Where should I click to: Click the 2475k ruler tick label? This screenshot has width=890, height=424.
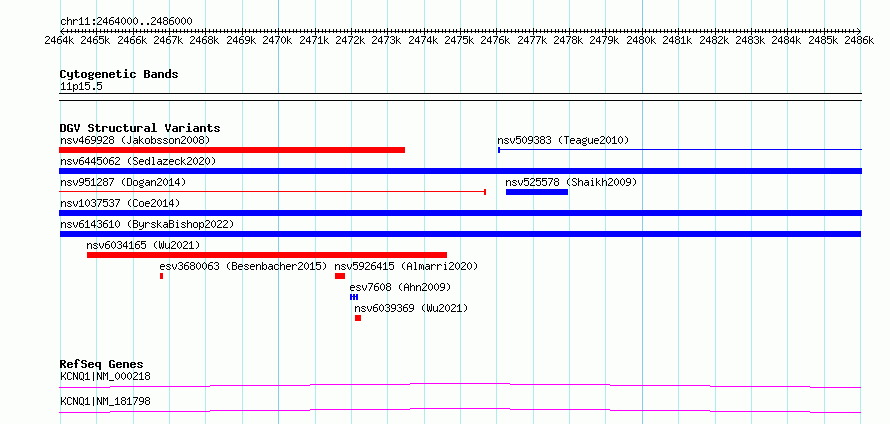point(460,40)
